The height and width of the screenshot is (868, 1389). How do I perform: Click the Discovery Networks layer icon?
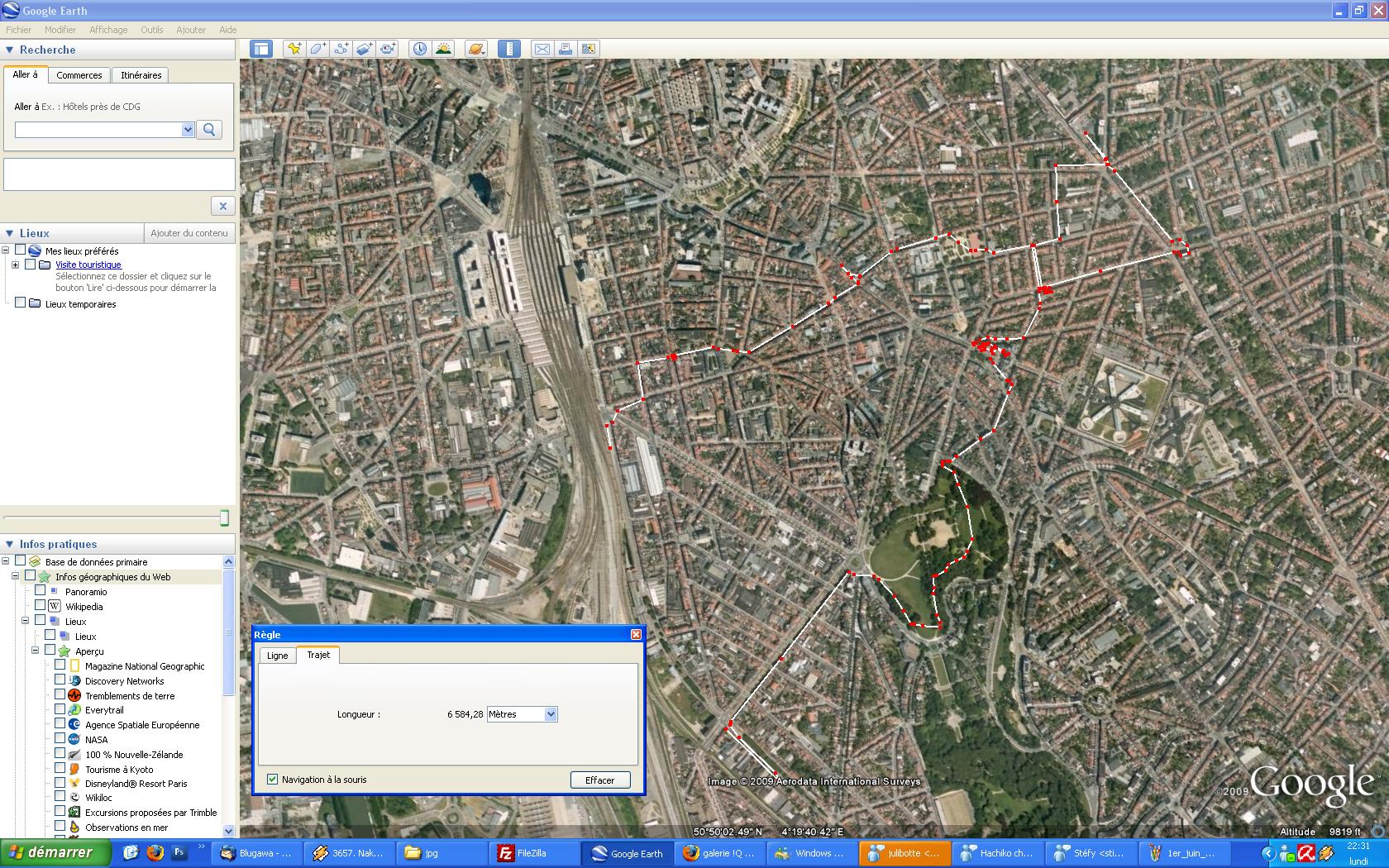coord(74,680)
